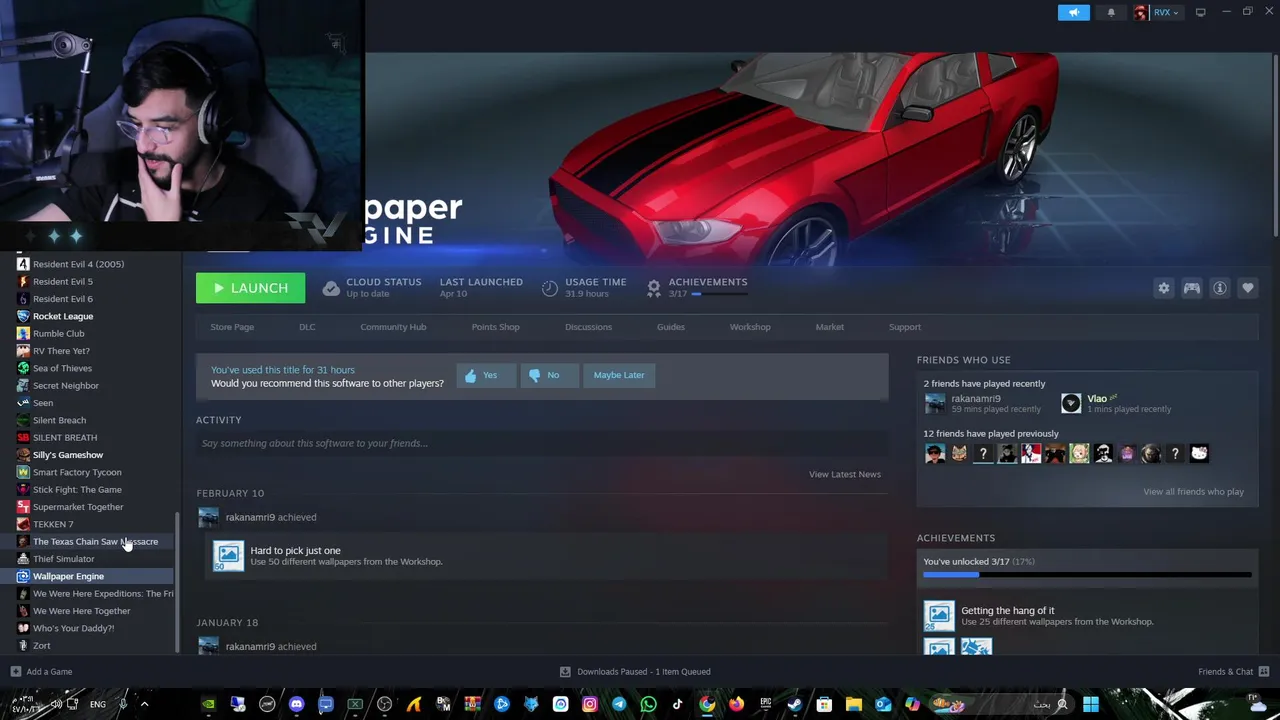Open the DLC tab
This screenshot has width=1280, height=720.
click(307, 327)
